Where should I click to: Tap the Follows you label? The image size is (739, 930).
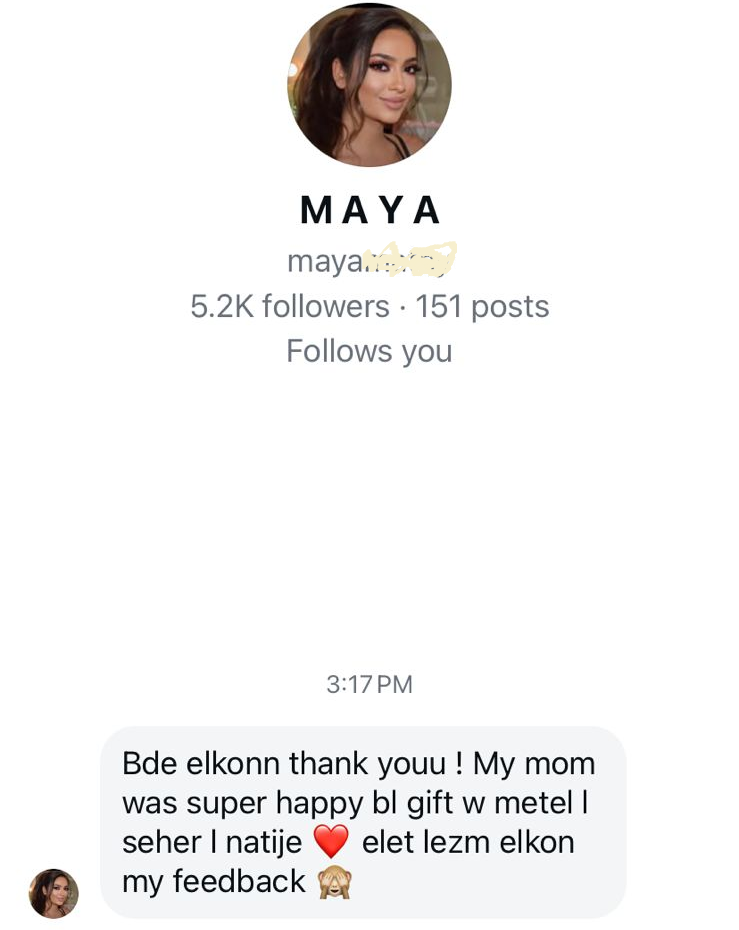(x=369, y=351)
